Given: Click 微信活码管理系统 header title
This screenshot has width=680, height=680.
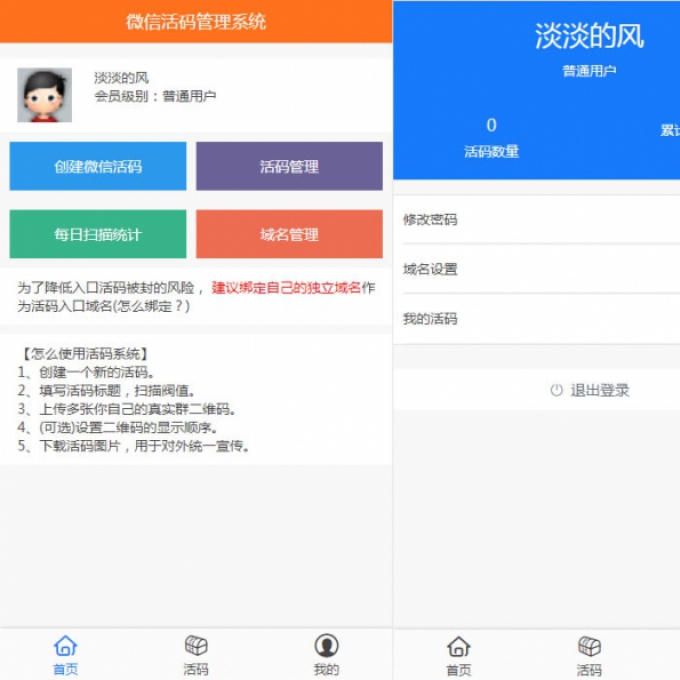Looking at the screenshot, I should pyautogui.click(x=196, y=22).
